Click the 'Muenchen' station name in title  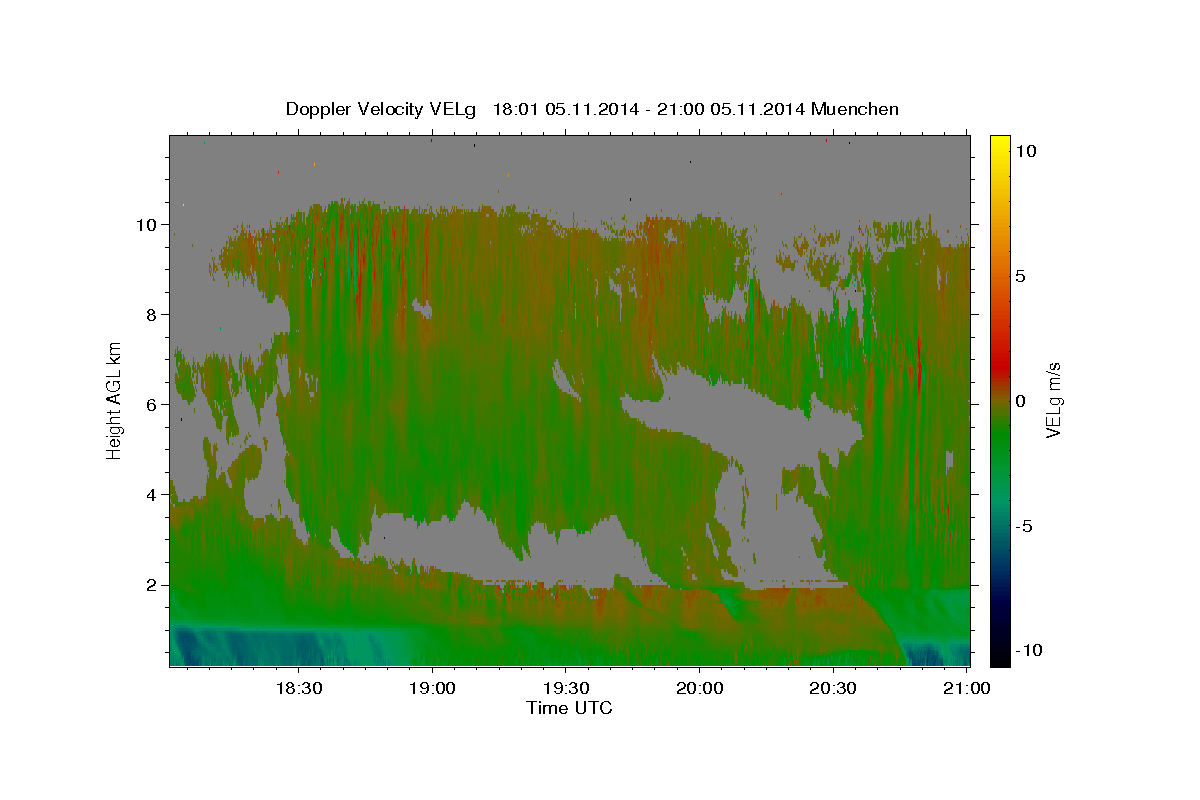[x=856, y=109]
